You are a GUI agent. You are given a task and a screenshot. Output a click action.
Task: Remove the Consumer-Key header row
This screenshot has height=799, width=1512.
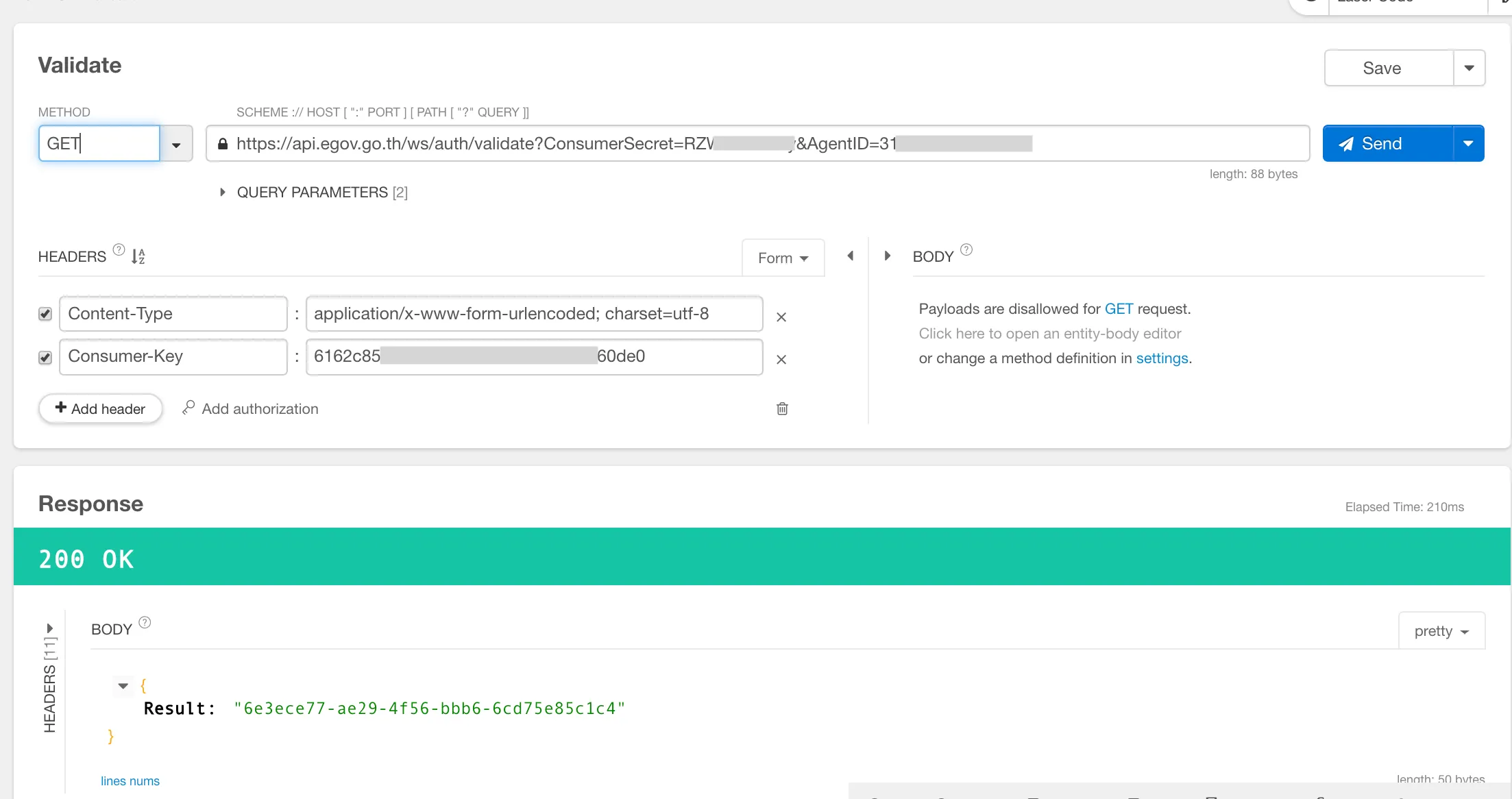pyautogui.click(x=781, y=359)
